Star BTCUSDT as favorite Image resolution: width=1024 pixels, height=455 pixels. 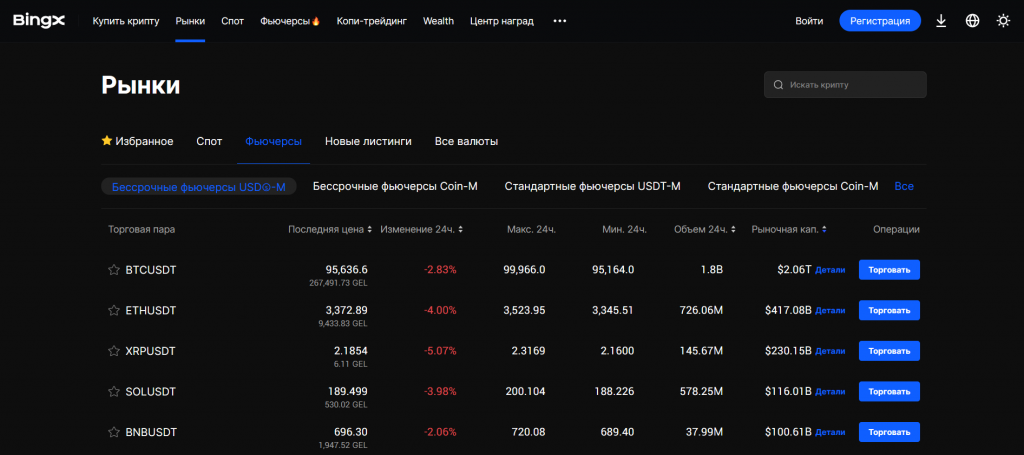click(x=114, y=270)
